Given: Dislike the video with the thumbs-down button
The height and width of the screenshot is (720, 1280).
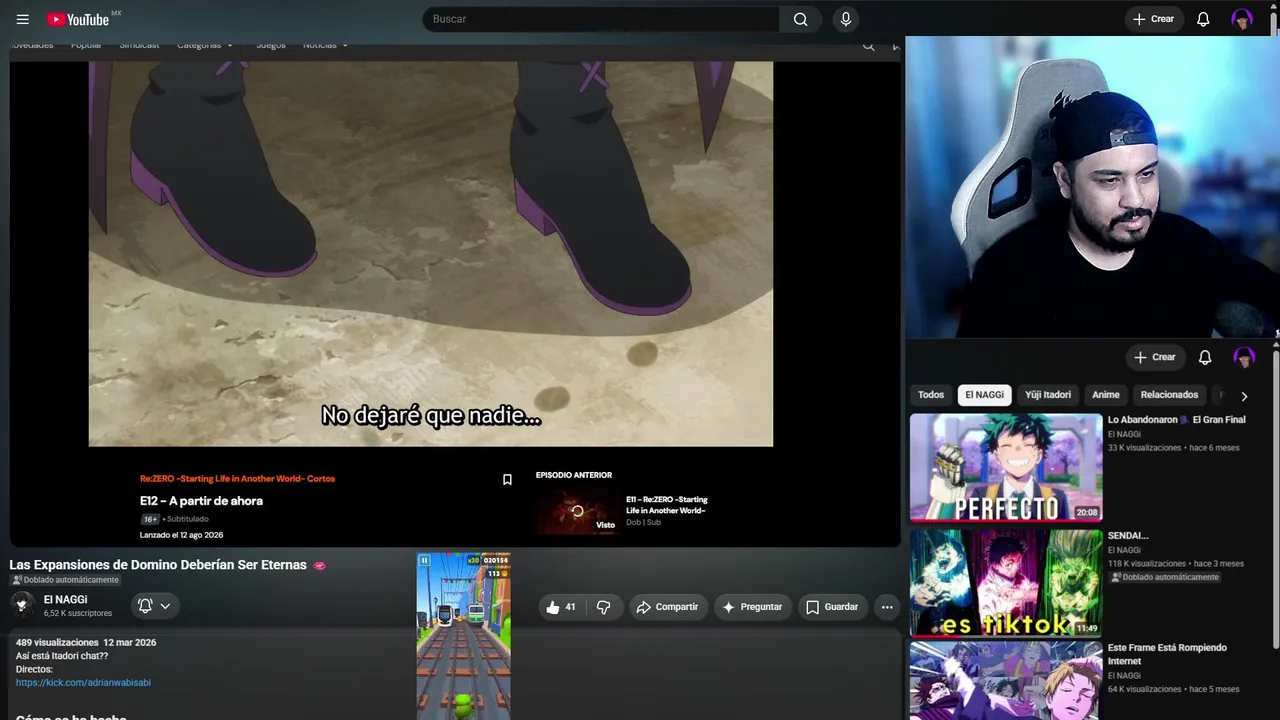Looking at the screenshot, I should [x=603, y=607].
